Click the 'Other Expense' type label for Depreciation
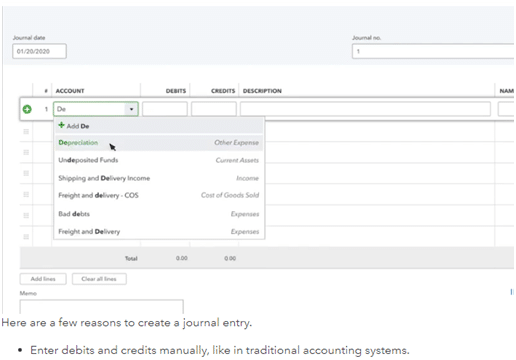Viewport: 516px width, 360px height. (236, 143)
